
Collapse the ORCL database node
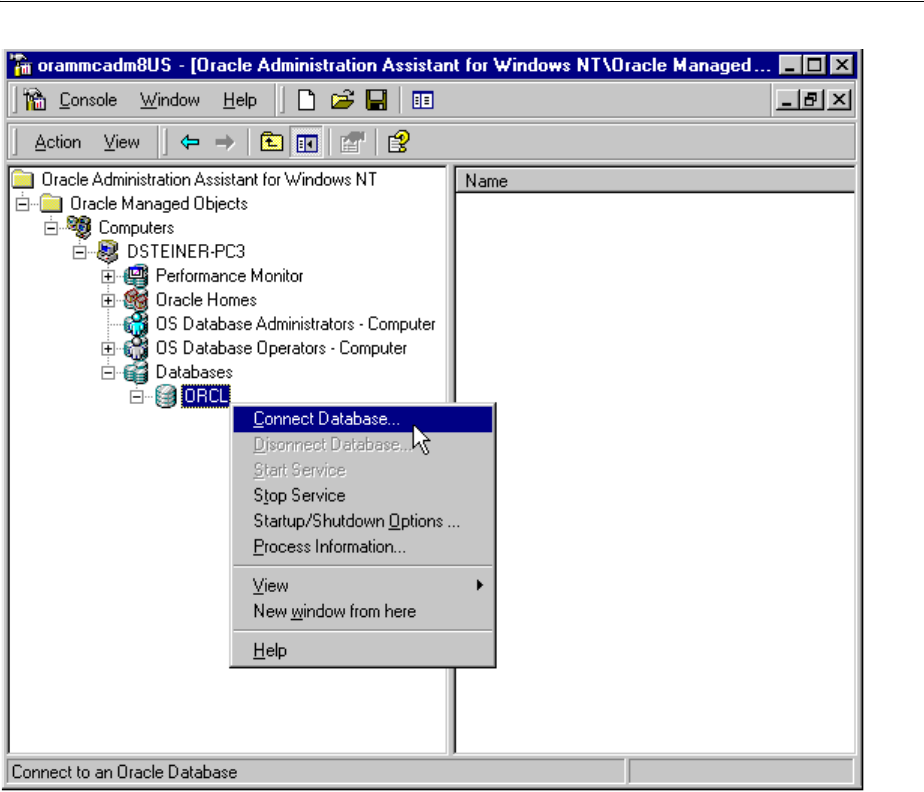(x=137, y=397)
